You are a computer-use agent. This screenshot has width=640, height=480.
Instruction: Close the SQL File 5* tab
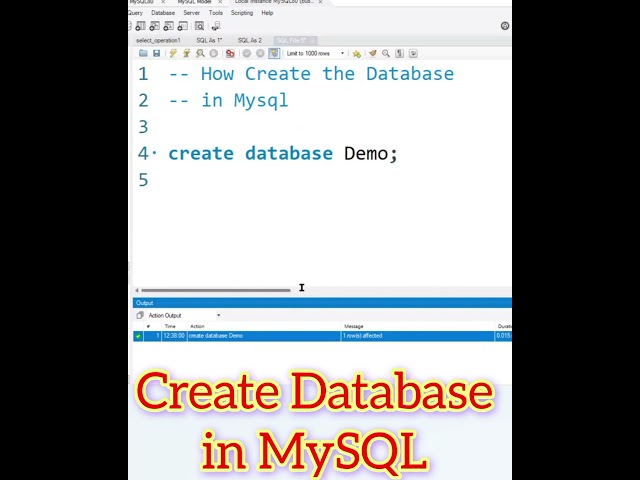[x=312, y=40]
